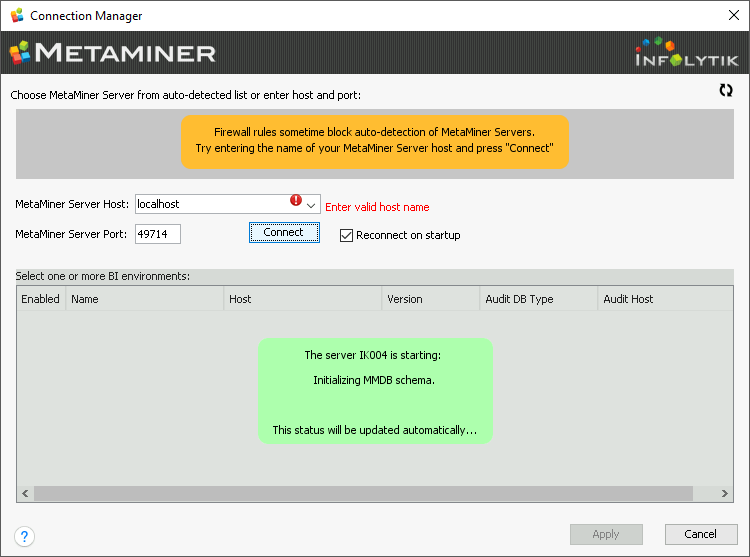Sort by Host column header
Screen dimensions: 750x557
[x=303, y=299]
